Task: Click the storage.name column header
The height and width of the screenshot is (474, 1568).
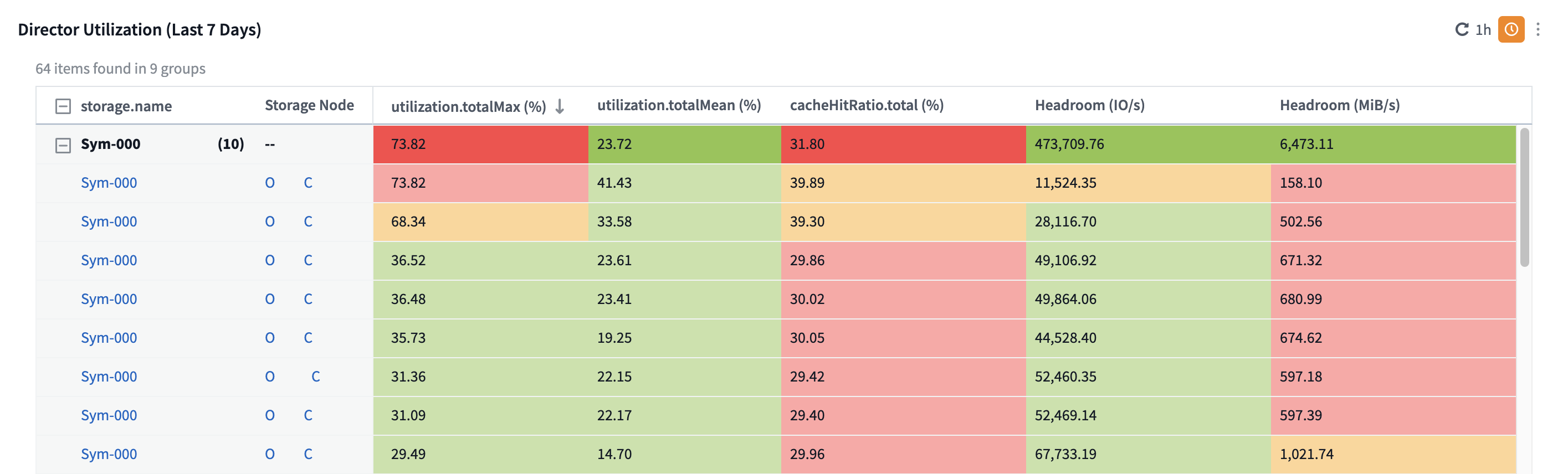Action: pos(126,106)
